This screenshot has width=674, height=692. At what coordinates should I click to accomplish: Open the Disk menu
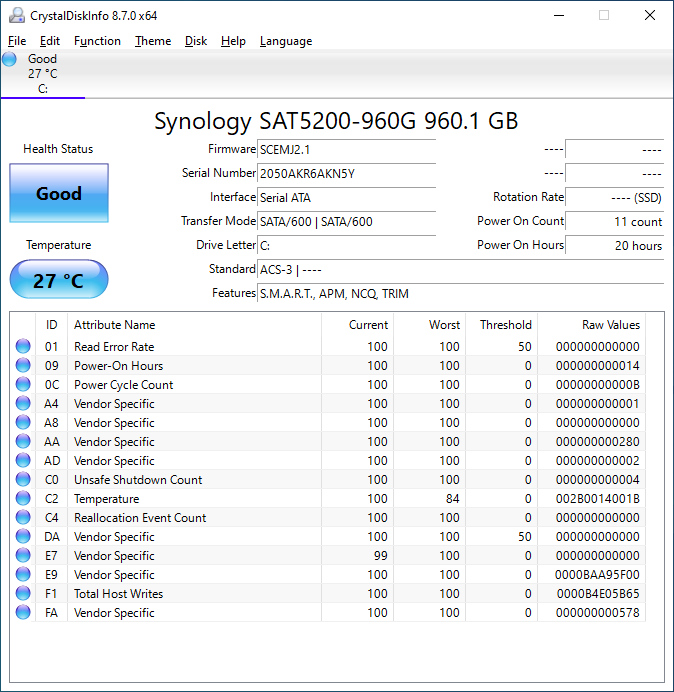point(196,41)
